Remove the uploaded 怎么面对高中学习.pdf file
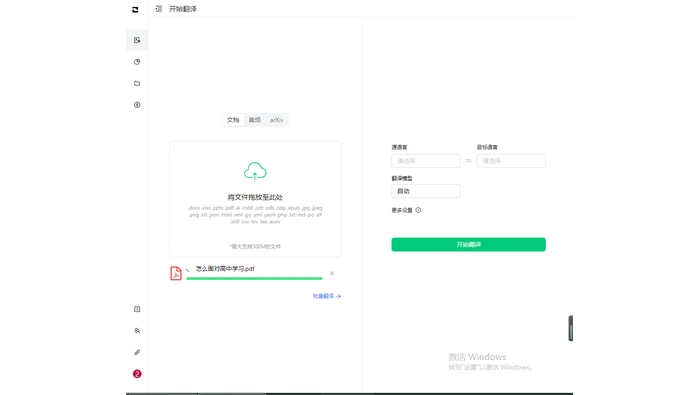The image size is (700, 395). [x=332, y=273]
